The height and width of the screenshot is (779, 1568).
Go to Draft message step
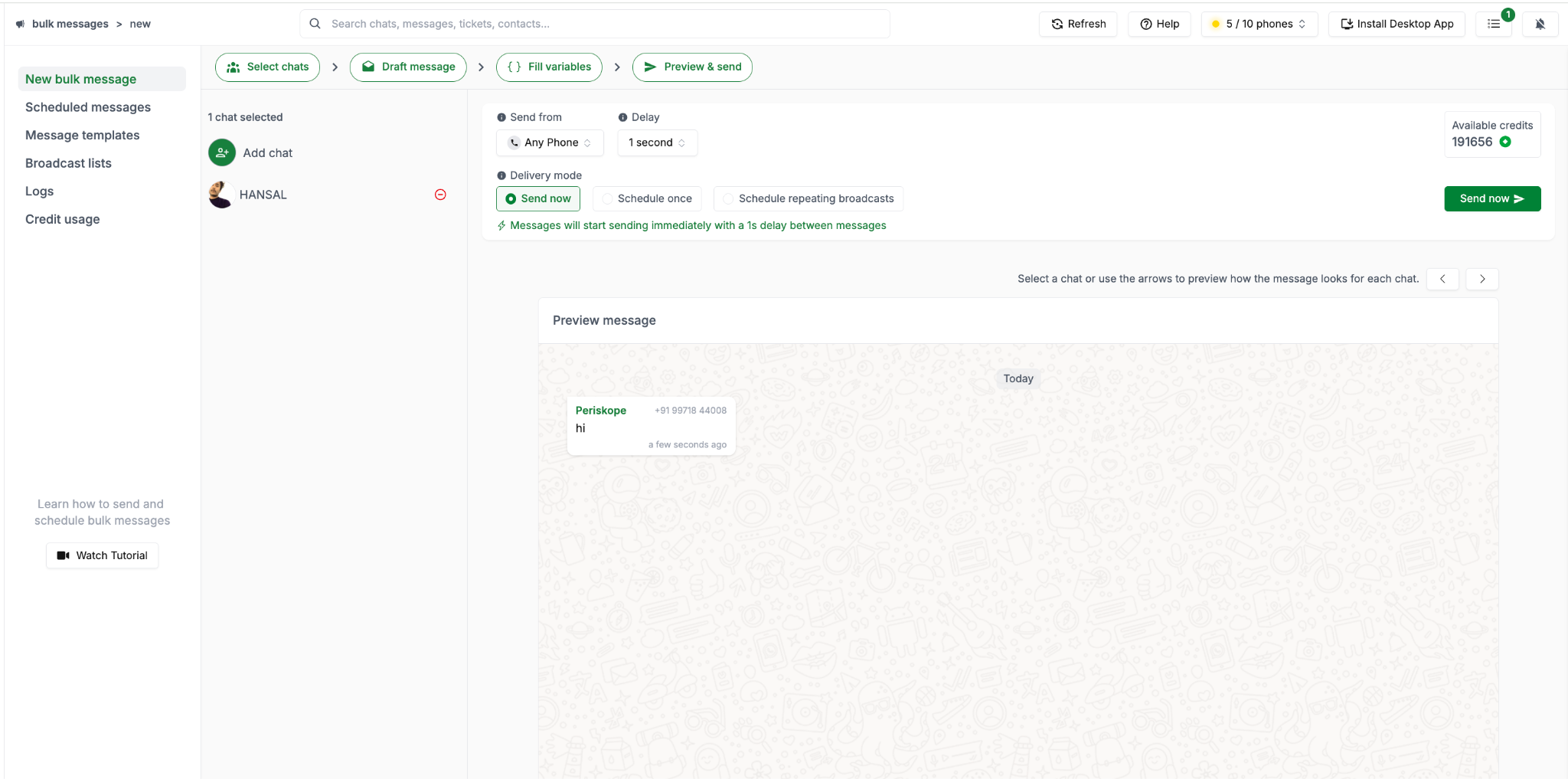[x=408, y=67]
